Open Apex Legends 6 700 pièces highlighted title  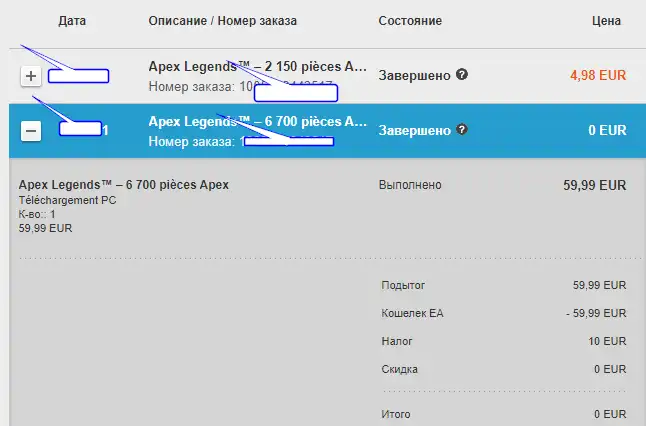[x=257, y=121]
